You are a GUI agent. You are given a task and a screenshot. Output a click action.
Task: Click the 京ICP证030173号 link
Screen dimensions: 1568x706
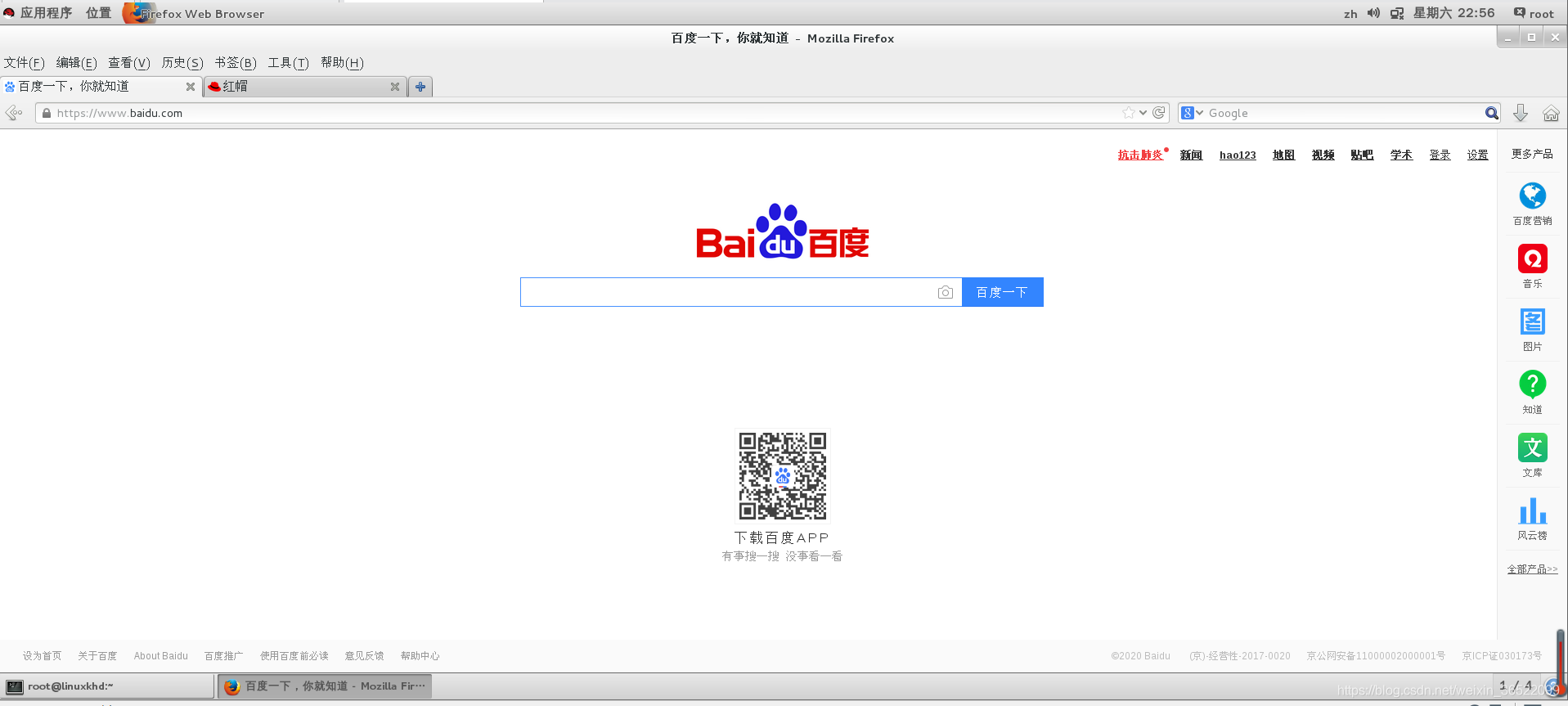(x=1502, y=656)
